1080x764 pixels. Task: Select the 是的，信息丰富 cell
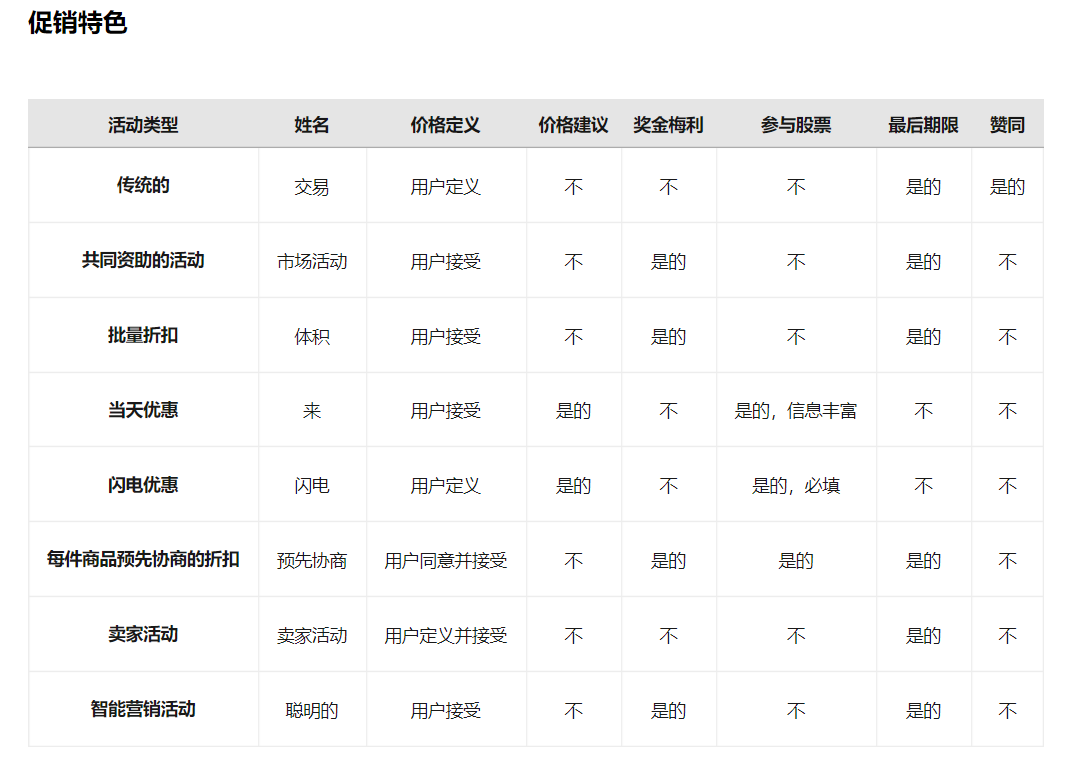[x=795, y=411]
